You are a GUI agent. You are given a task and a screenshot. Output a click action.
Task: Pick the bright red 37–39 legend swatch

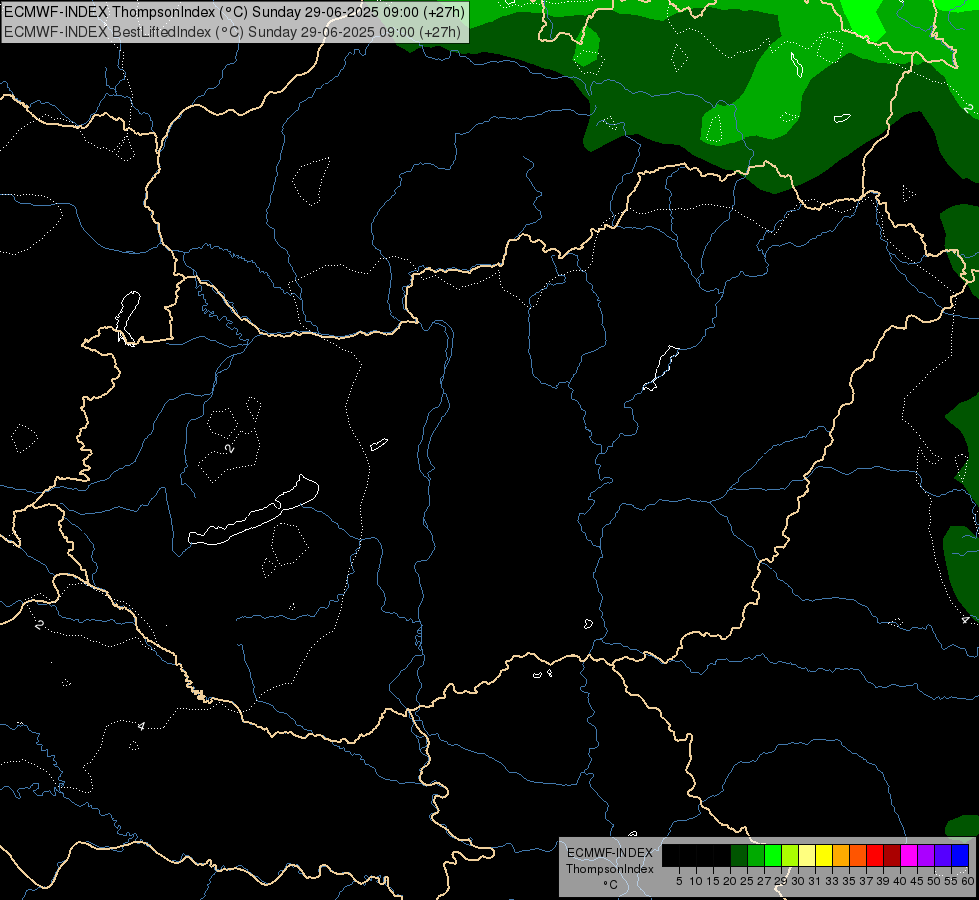pyautogui.click(x=875, y=855)
